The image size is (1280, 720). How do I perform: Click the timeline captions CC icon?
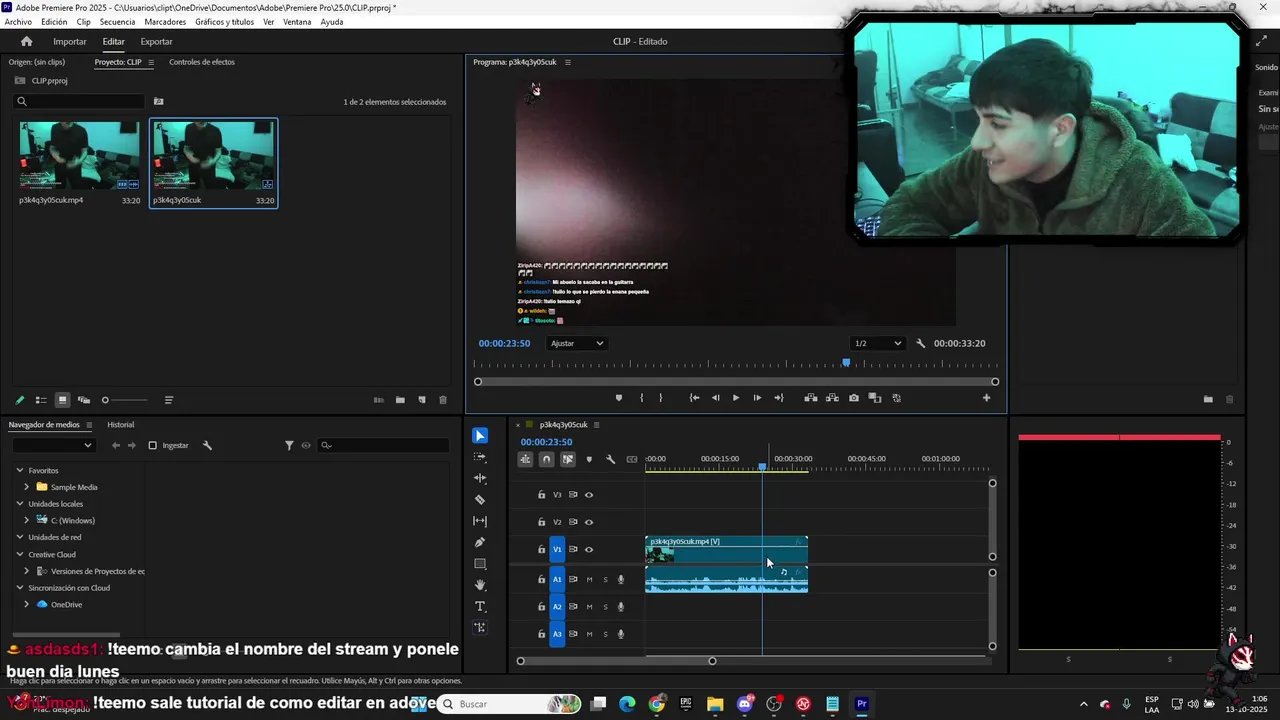[x=632, y=459]
